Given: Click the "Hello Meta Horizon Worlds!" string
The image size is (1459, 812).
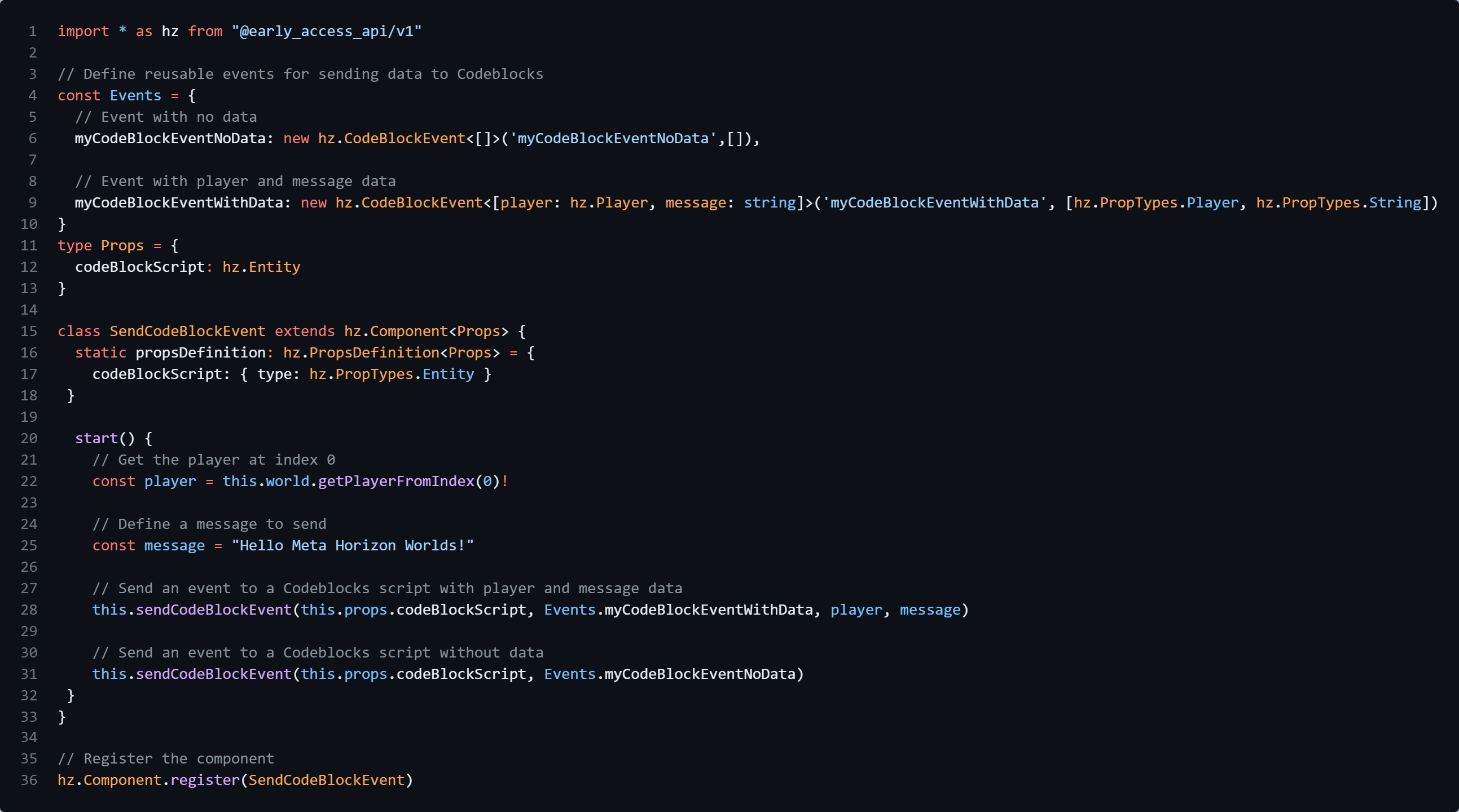Looking at the screenshot, I should click(x=352, y=546).
